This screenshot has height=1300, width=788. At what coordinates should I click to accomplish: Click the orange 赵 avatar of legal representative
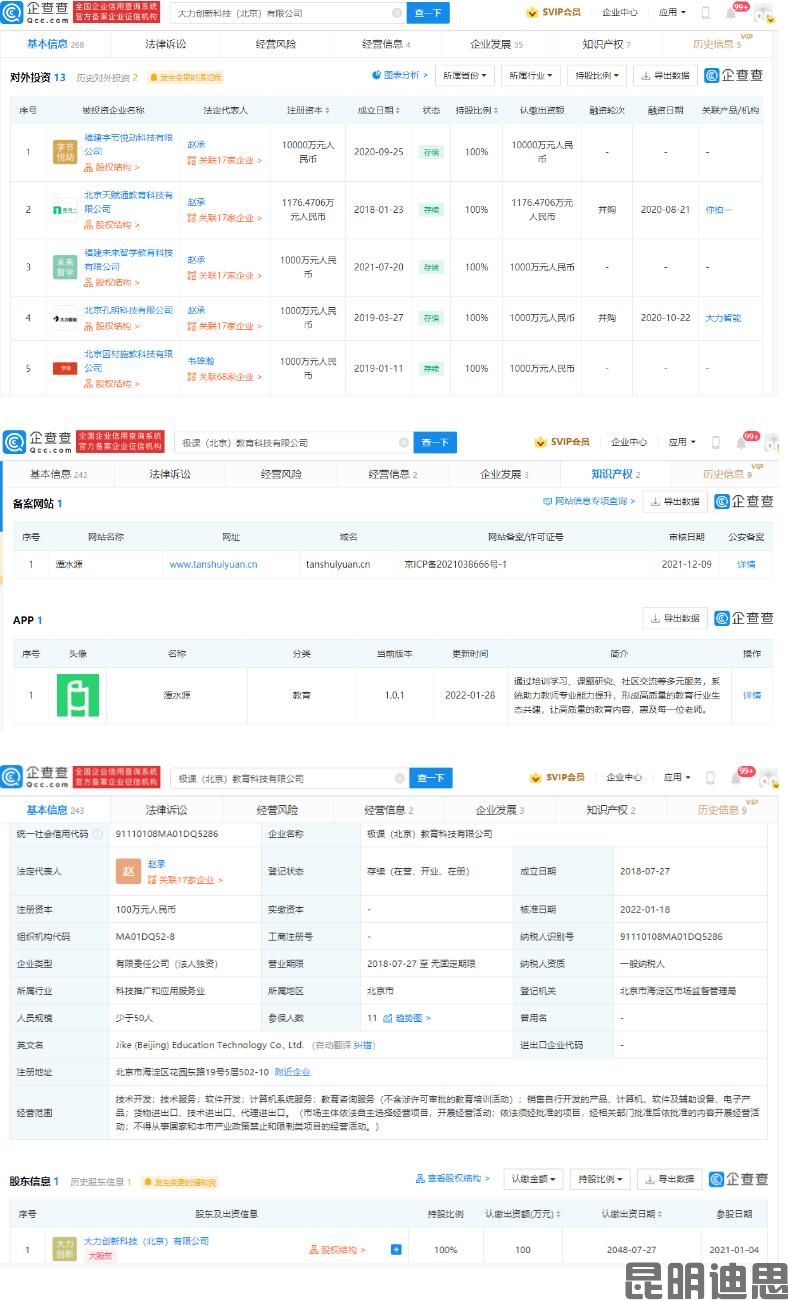tap(128, 871)
